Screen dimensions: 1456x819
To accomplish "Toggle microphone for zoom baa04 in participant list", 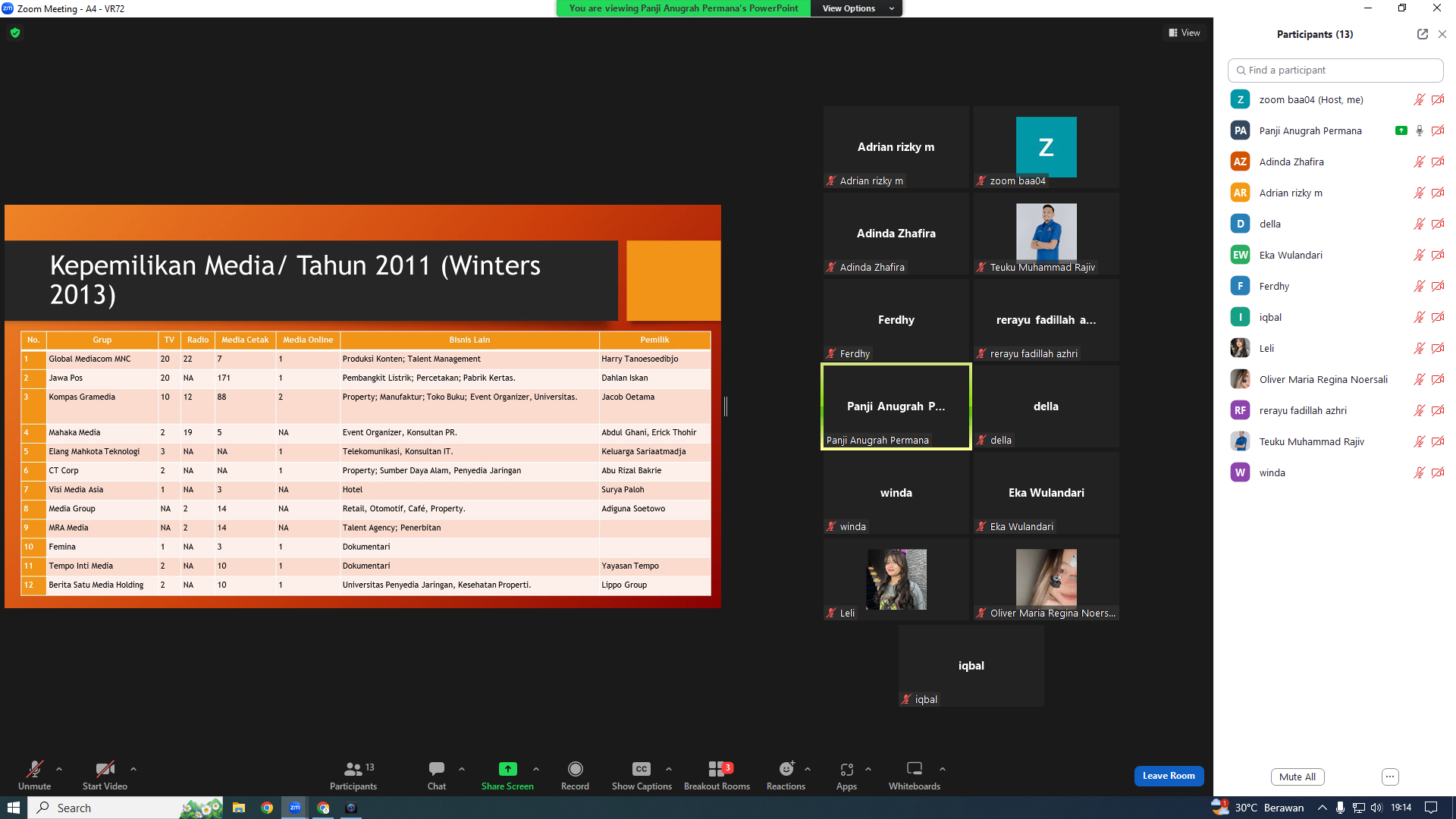I will (1419, 99).
